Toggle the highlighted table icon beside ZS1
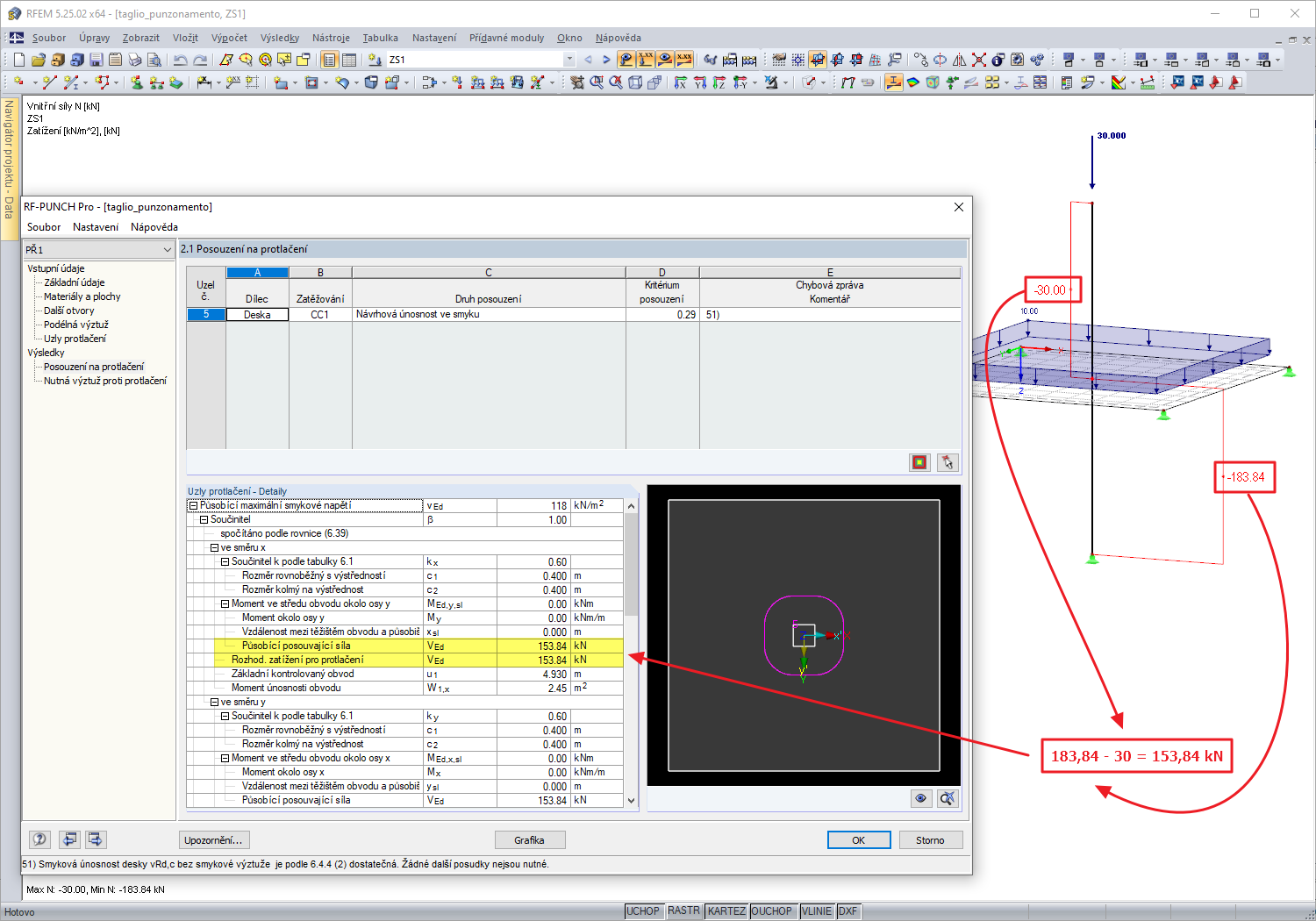Screen dimensions: 1316x921 pos(329,60)
